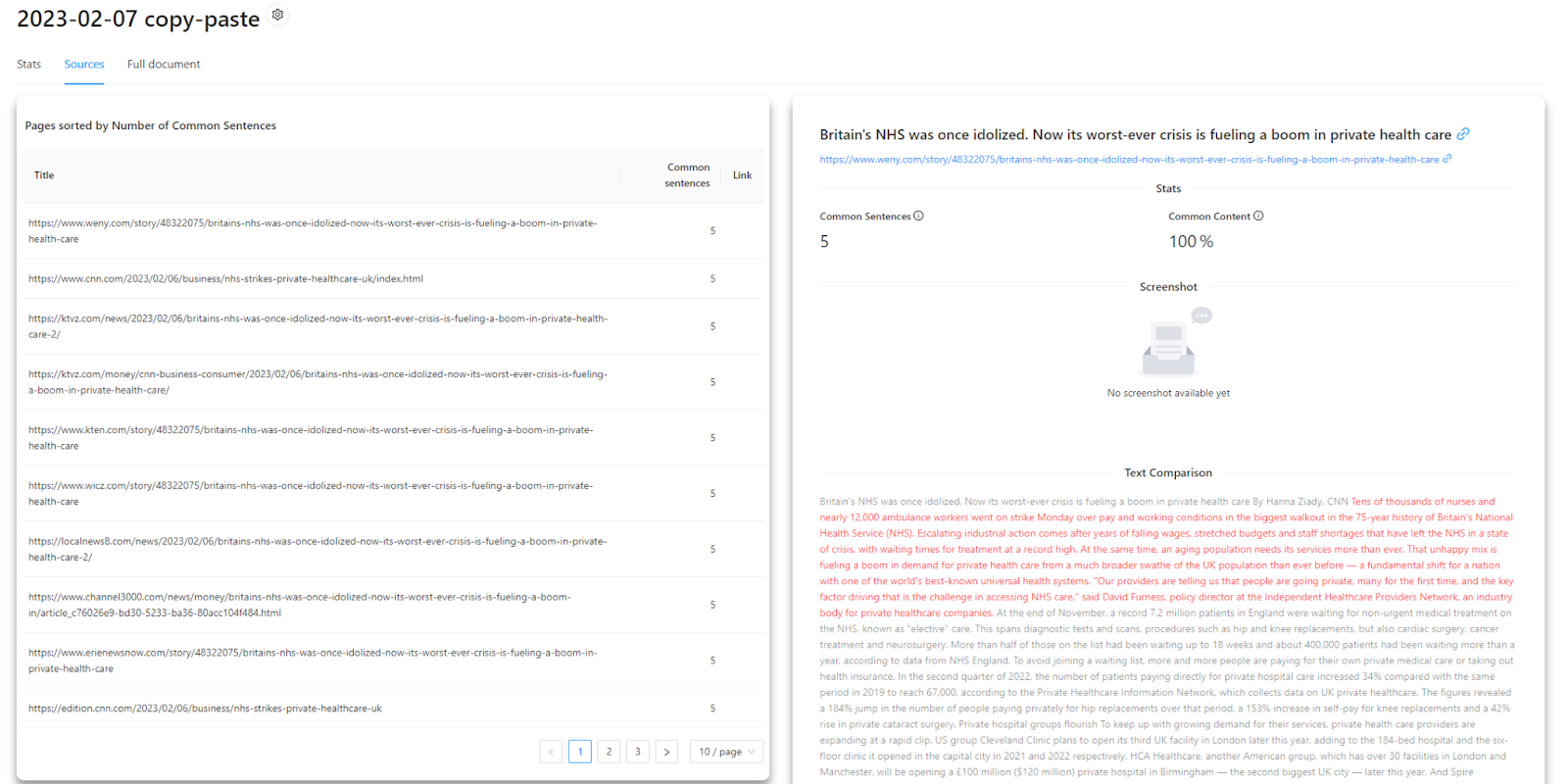Click the Common Content info icon
1568x784 pixels.
pos(1258,216)
